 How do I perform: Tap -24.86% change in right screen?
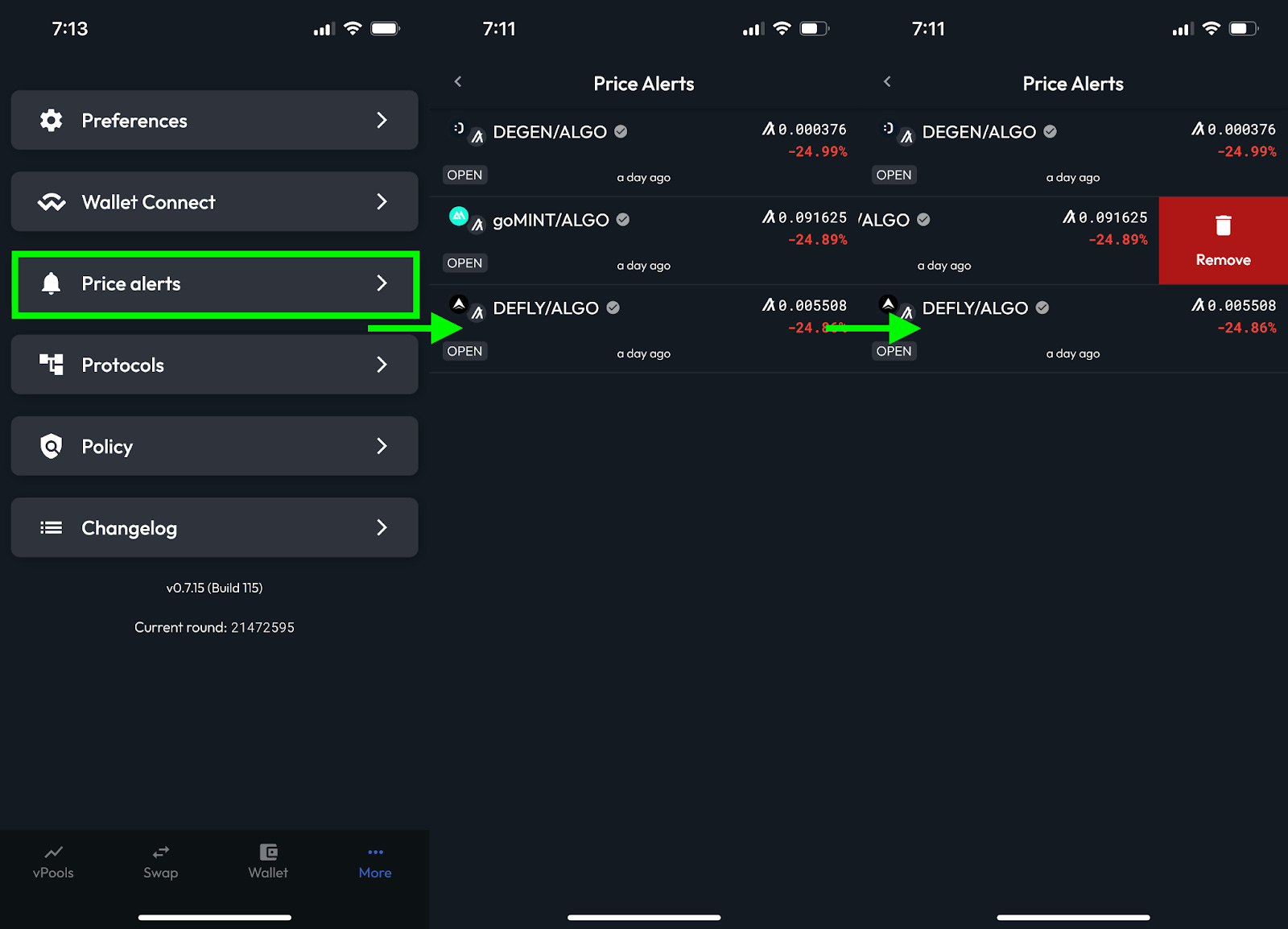(x=1246, y=328)
